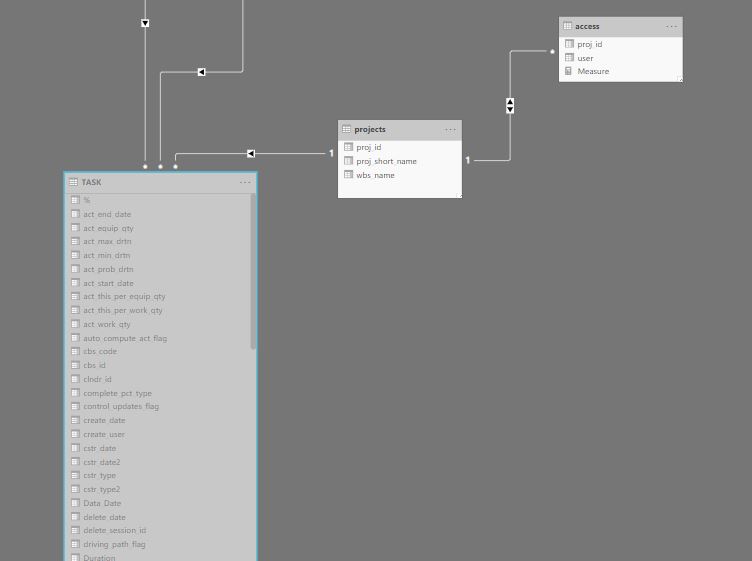Click the projects table's corner resize handle

click(459, 195)
